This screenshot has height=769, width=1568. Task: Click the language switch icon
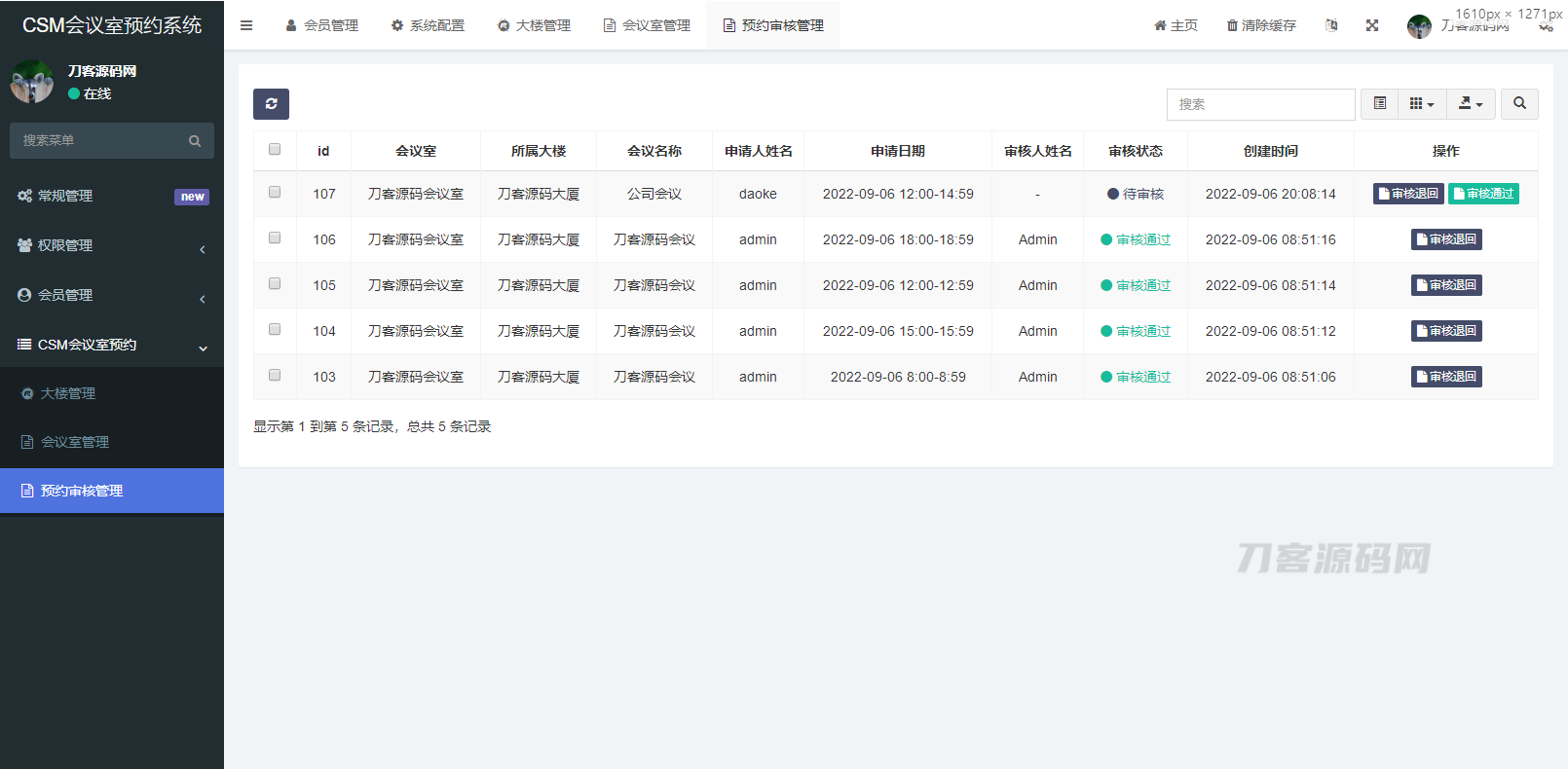click(1331, 25)
